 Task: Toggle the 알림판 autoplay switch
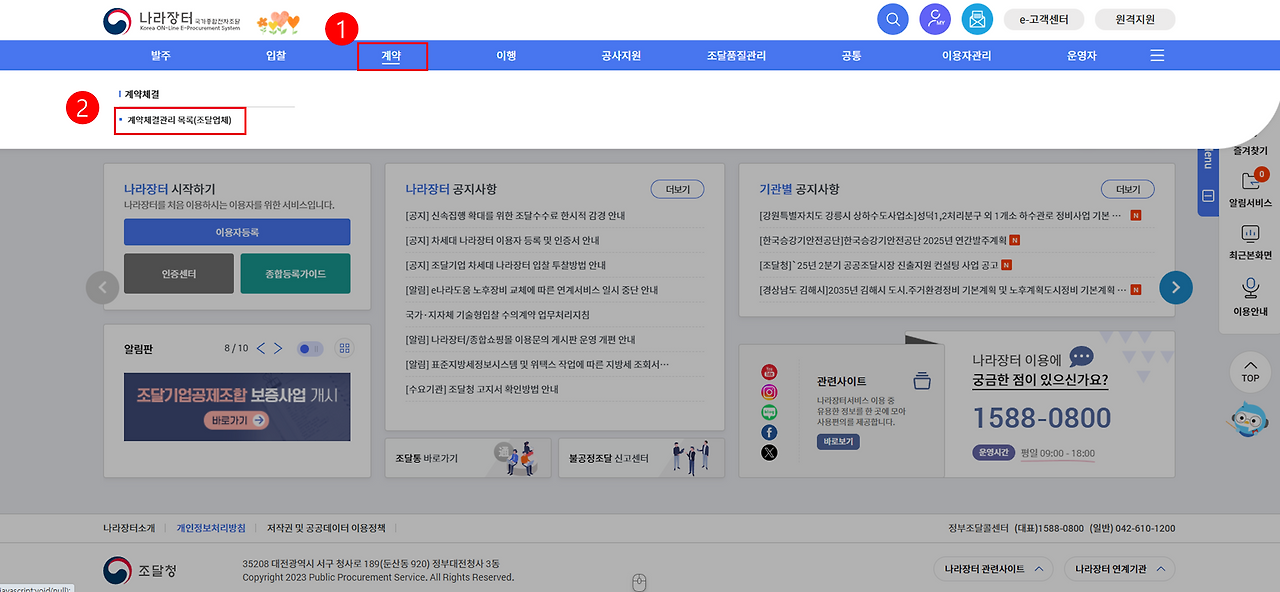tap(310, 348)
